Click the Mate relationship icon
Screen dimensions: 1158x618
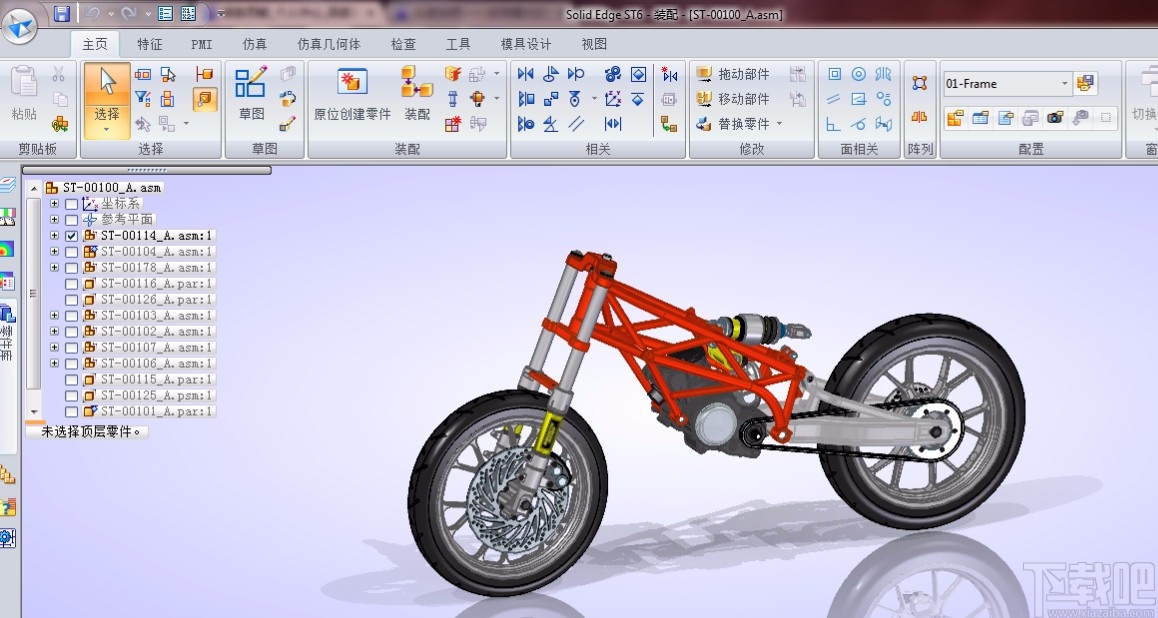(526, 74)
